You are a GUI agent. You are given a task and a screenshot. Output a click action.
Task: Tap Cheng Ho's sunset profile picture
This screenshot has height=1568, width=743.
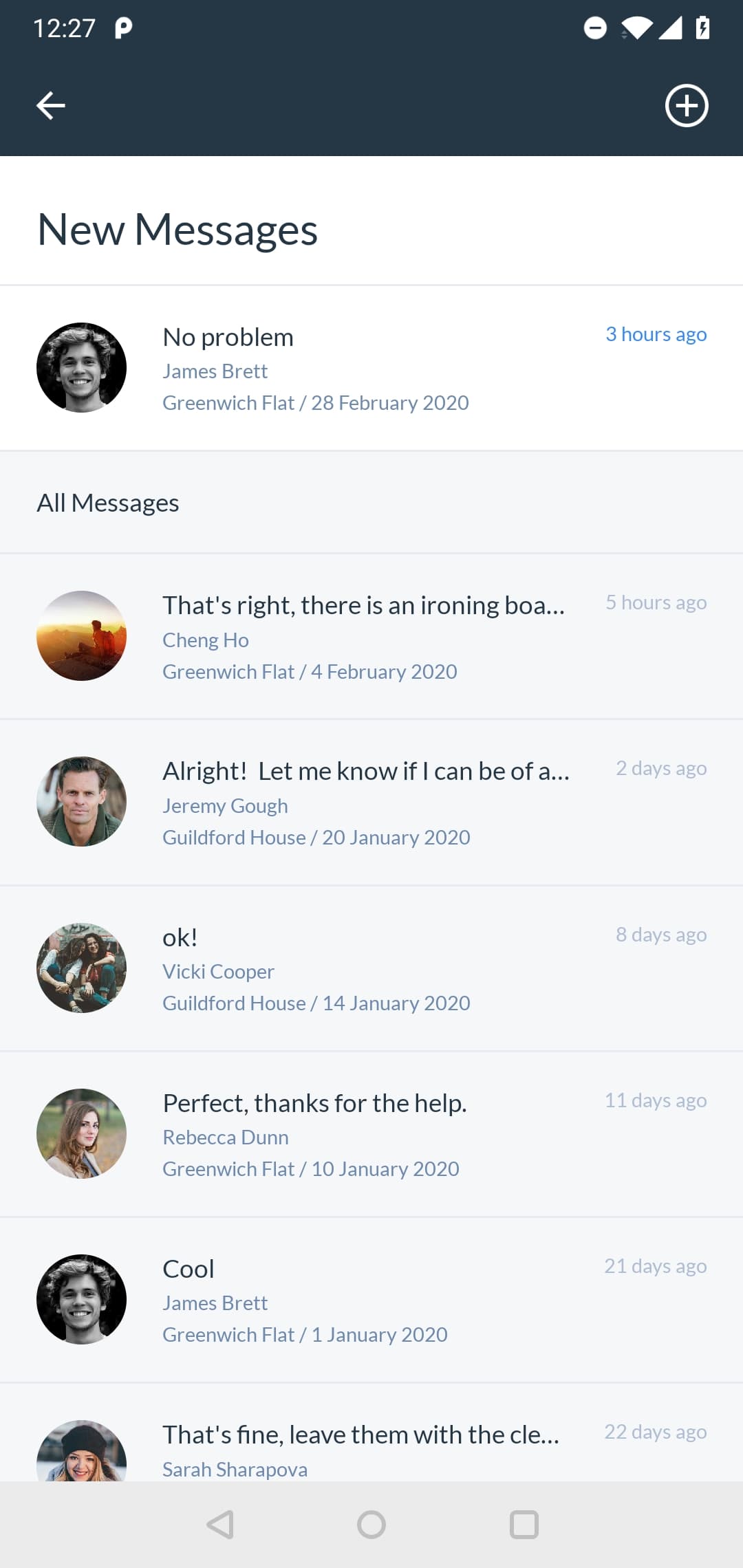click(x=81, y=635)
